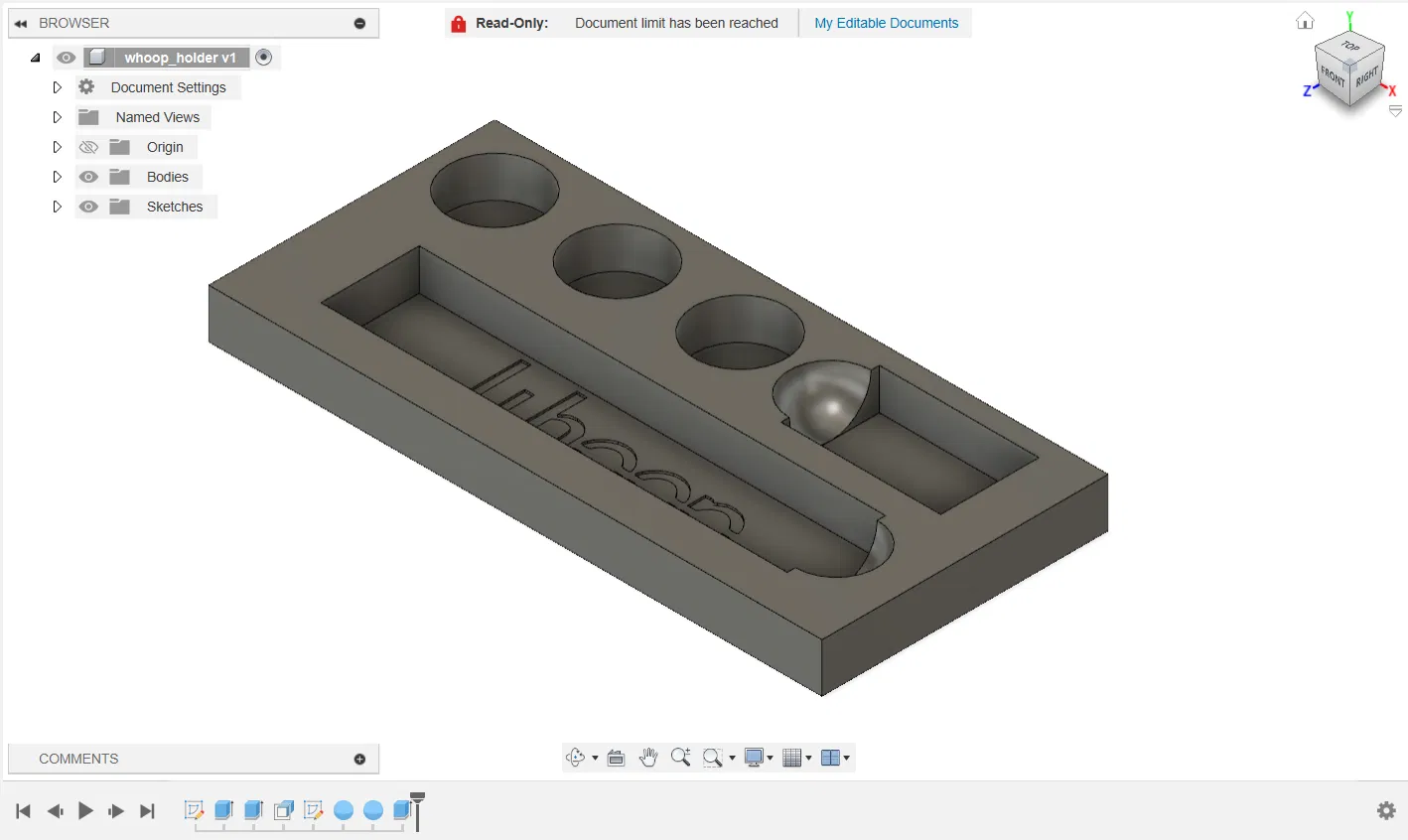Screen dimensions: 1408x840
Task: Open the ViewCube options dropdown arrow
Action: point(1395,111)
